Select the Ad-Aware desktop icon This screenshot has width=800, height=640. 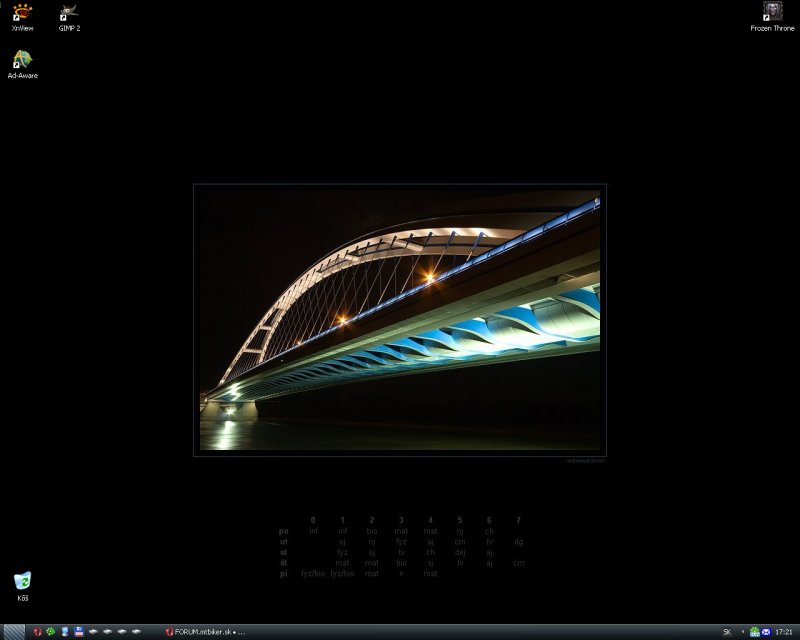(x=22, y=62)
